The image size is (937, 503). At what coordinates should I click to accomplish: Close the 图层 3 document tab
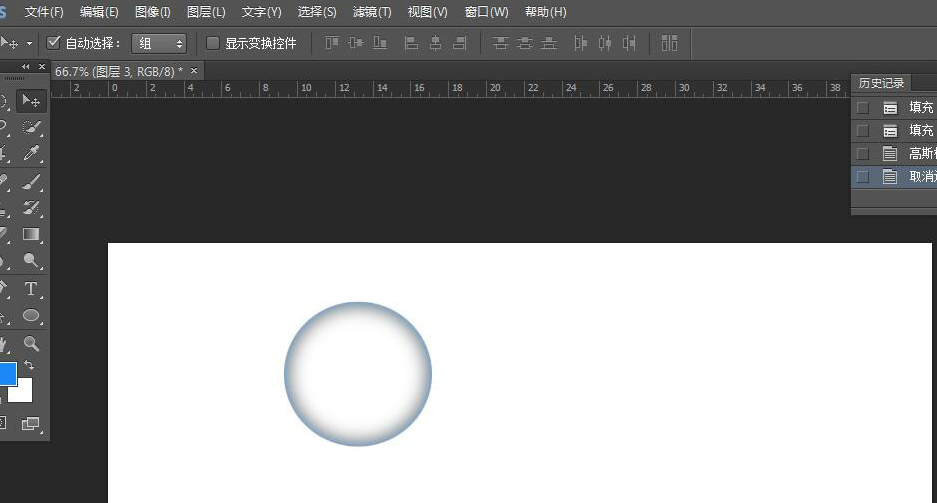[194, 70]
